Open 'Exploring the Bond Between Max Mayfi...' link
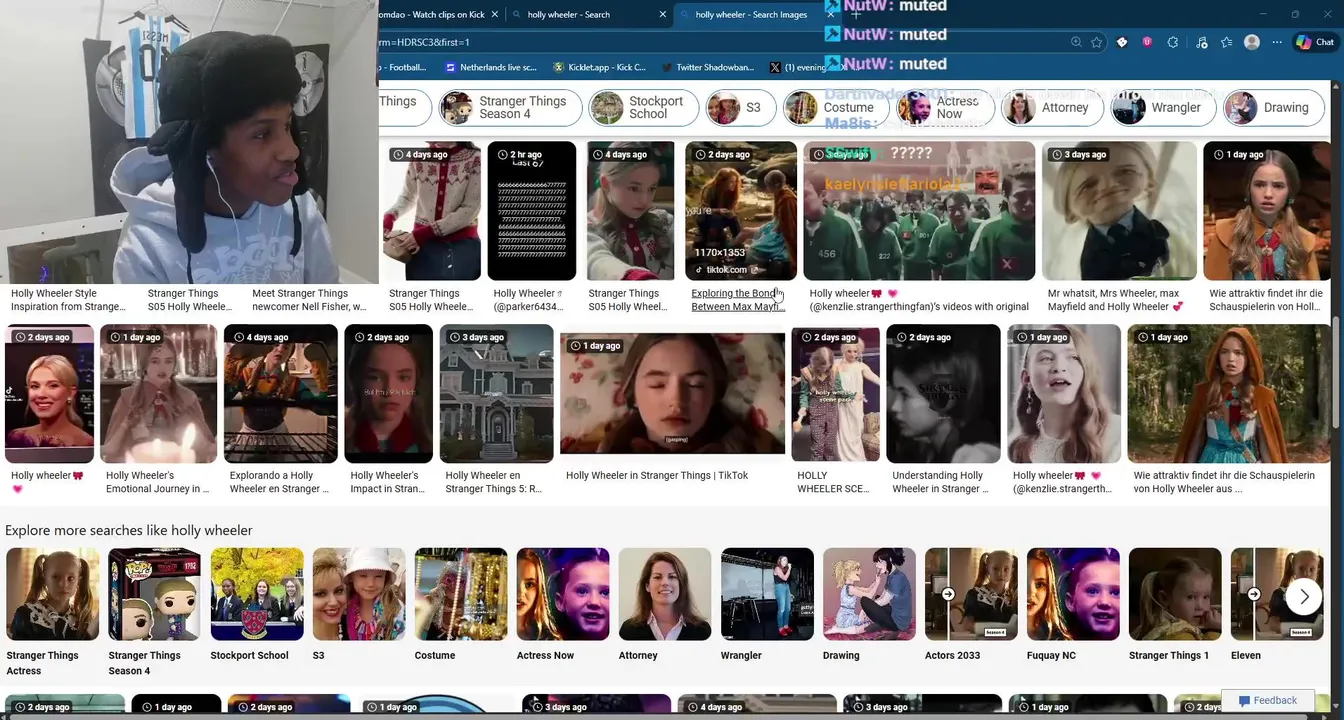The height and width of the screenshot is (720, 1344). (x=738, y=300)
